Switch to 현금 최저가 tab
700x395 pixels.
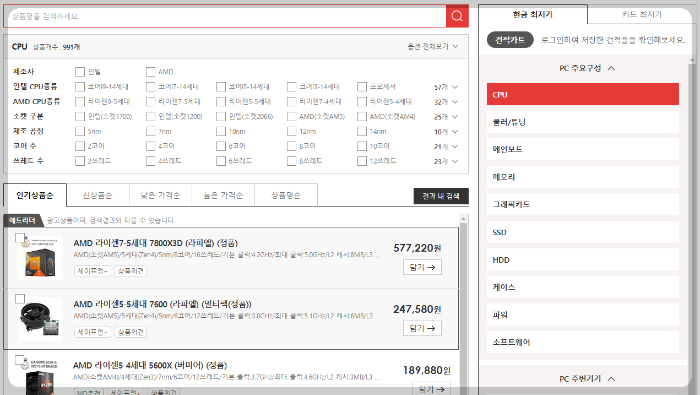(x=533, y=14)
